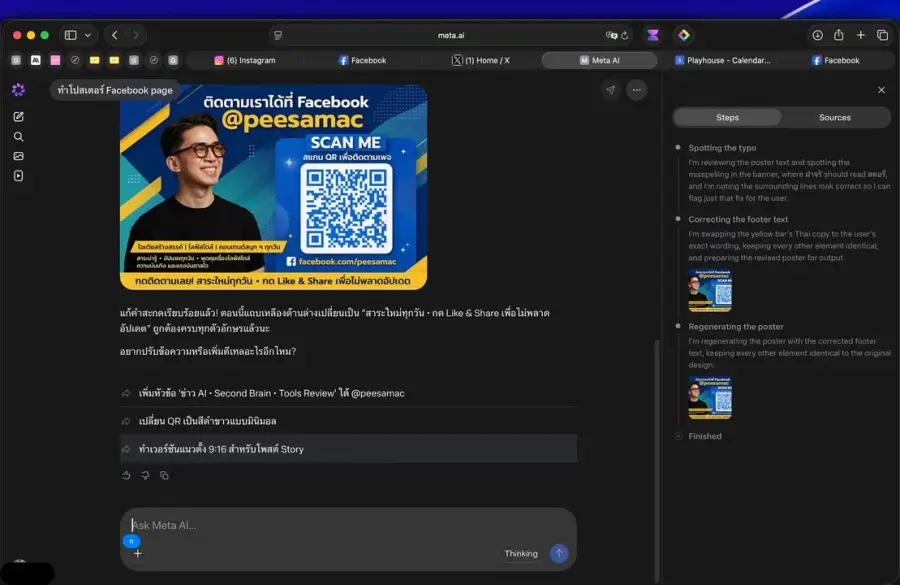
Task: Click the Spotting the typo step
Action: (722, 148)
